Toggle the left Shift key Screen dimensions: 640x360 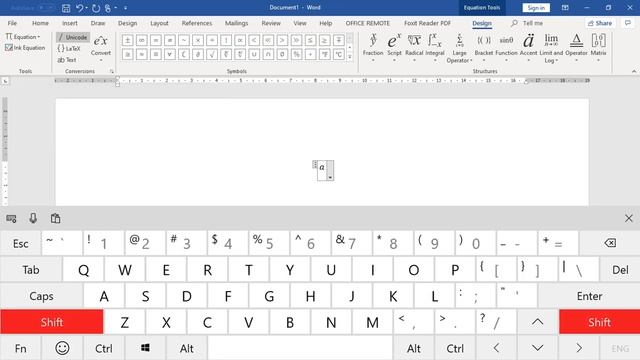(52, 322)
